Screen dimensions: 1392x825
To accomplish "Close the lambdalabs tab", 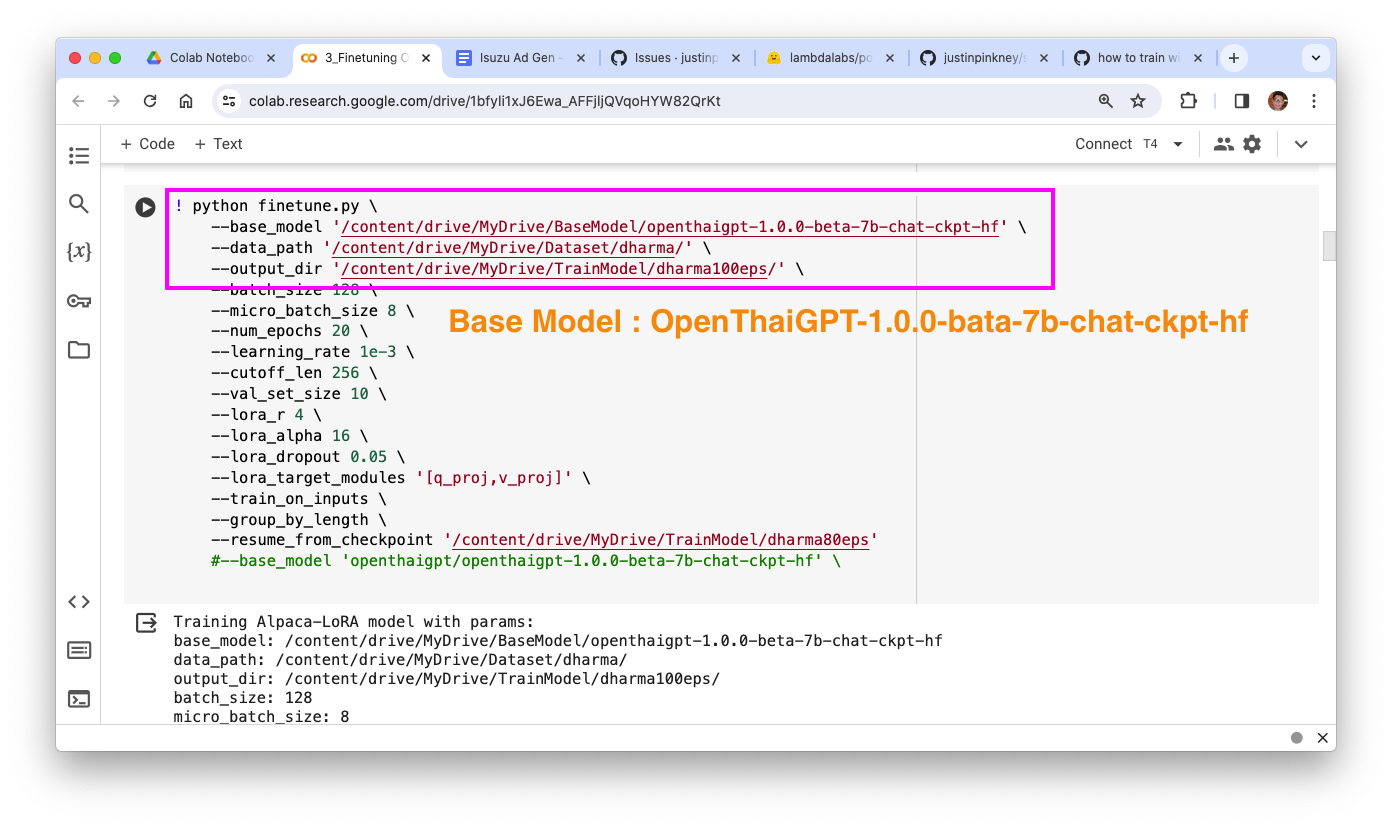I will pyautogui.click(x=891, y=58).
